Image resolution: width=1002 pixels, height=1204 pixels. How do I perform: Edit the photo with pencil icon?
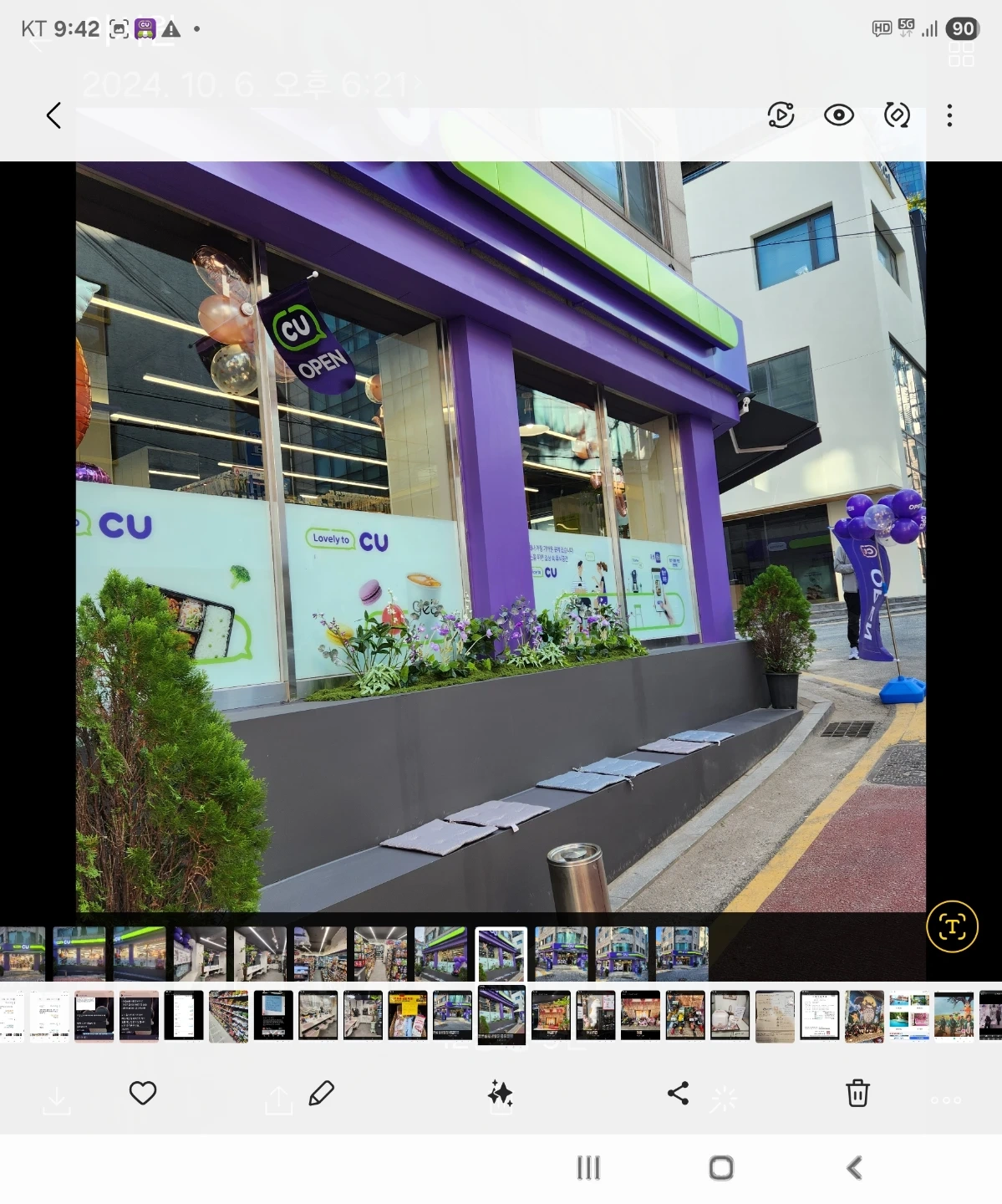[x=322, y=1093]
